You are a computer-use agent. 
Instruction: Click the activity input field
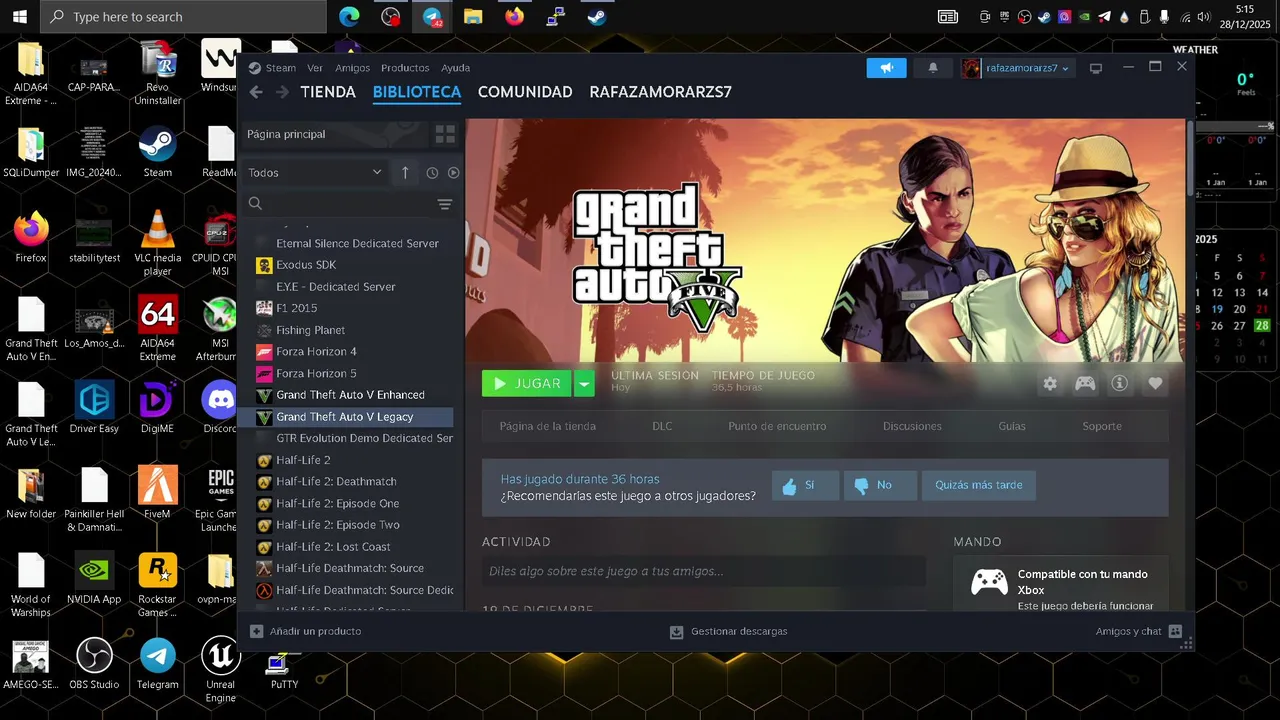[x=703, y=571]
